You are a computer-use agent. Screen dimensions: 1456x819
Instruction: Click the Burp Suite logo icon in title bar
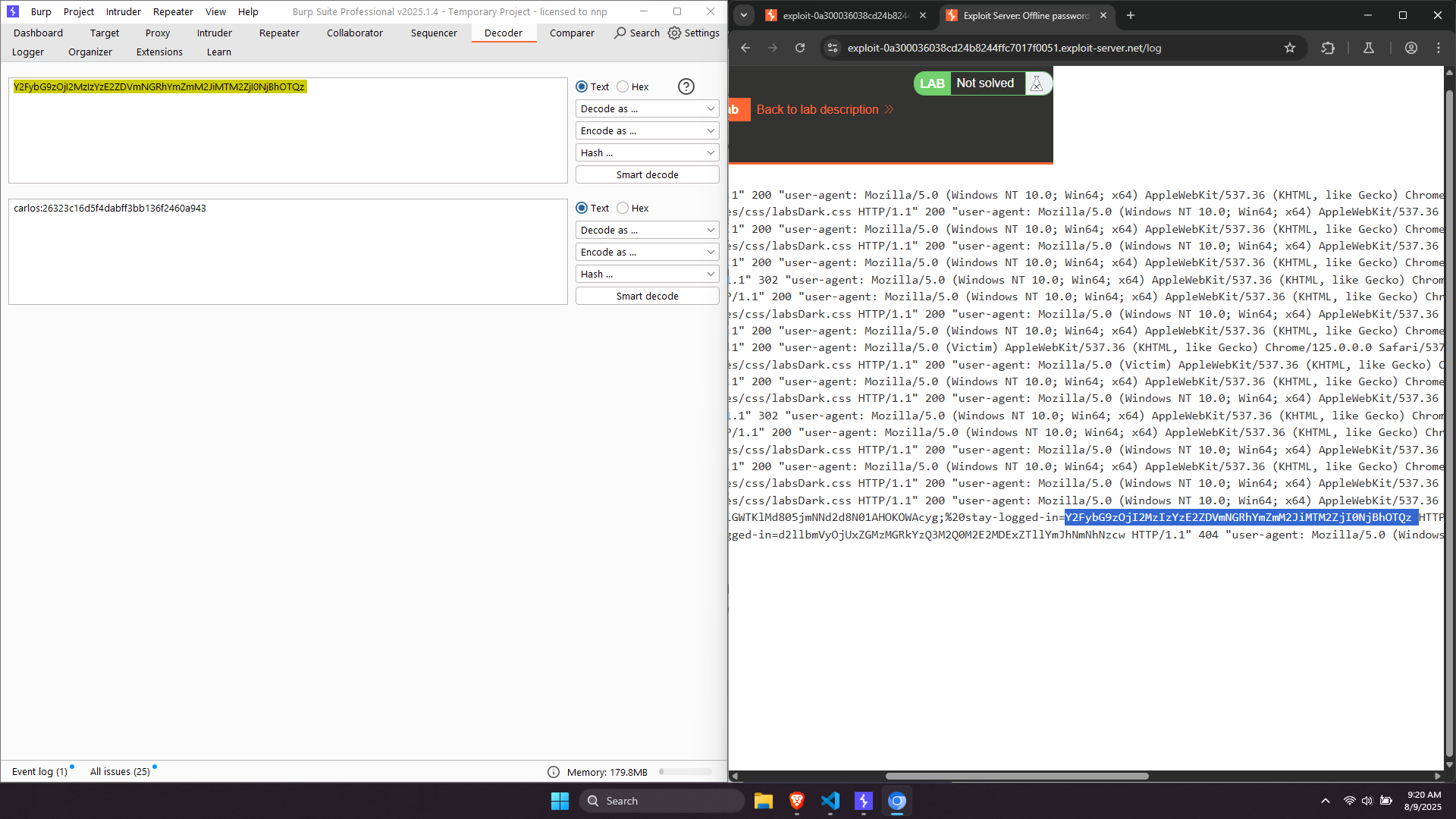pyautogui.click(x=13, y=11)
